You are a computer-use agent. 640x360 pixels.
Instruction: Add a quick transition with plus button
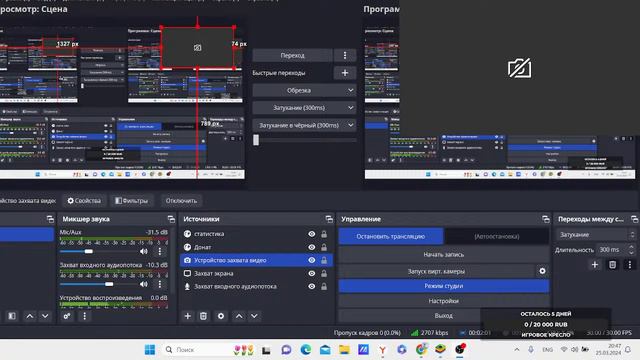tap(345, 73)
